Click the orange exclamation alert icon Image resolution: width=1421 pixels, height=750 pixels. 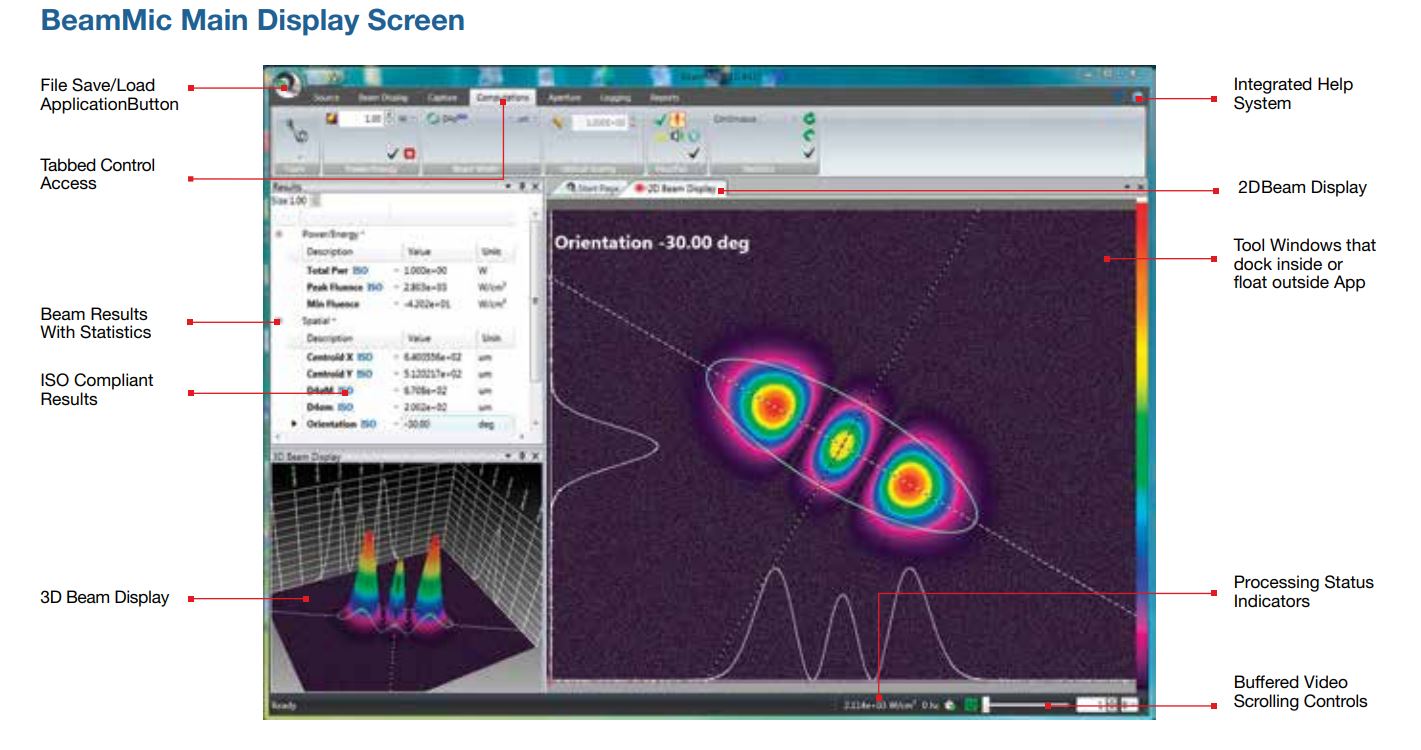tap(677, 119)
